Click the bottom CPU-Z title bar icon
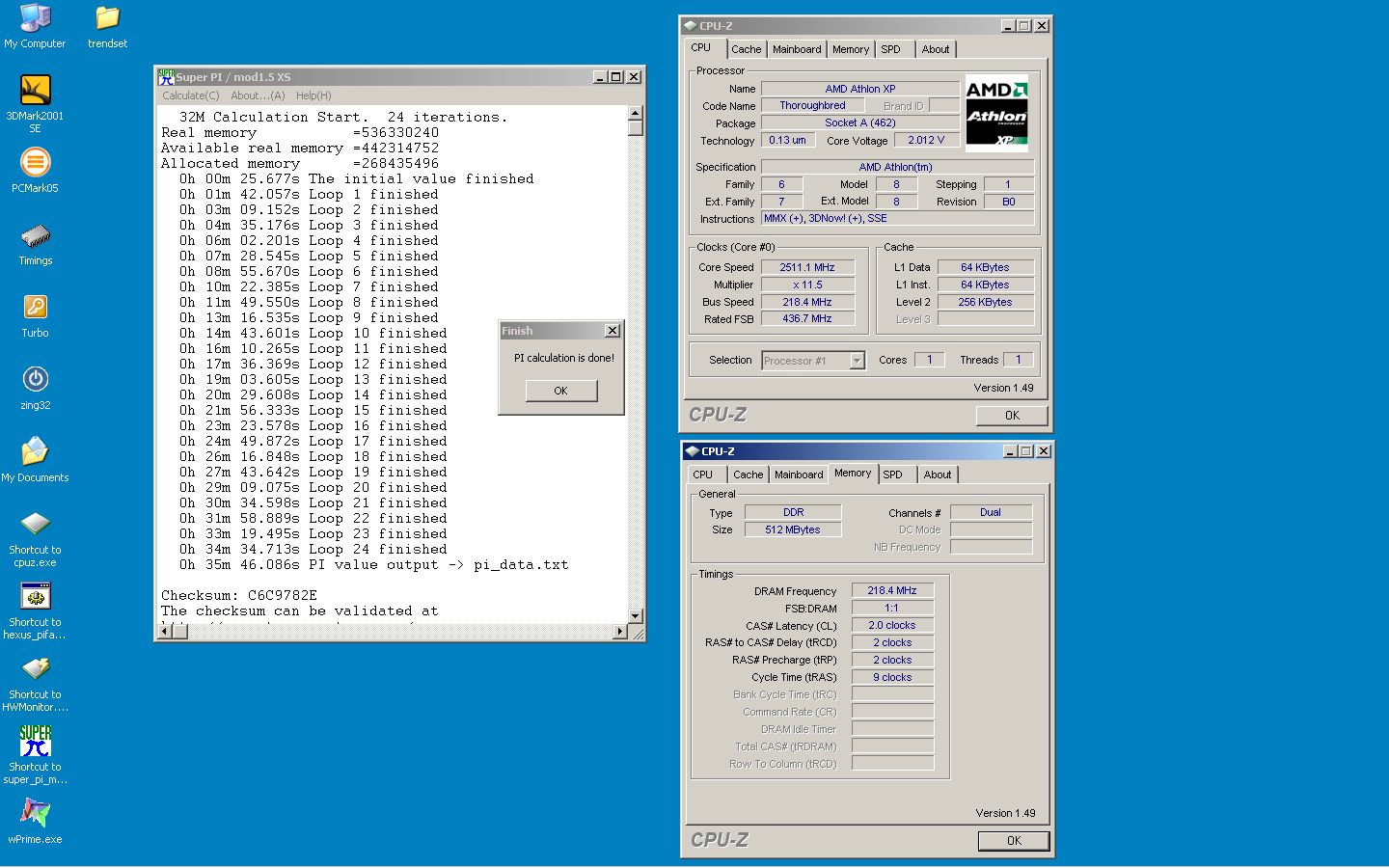The height and width of the screenshot is (868, 1389). tap(692, 451)
